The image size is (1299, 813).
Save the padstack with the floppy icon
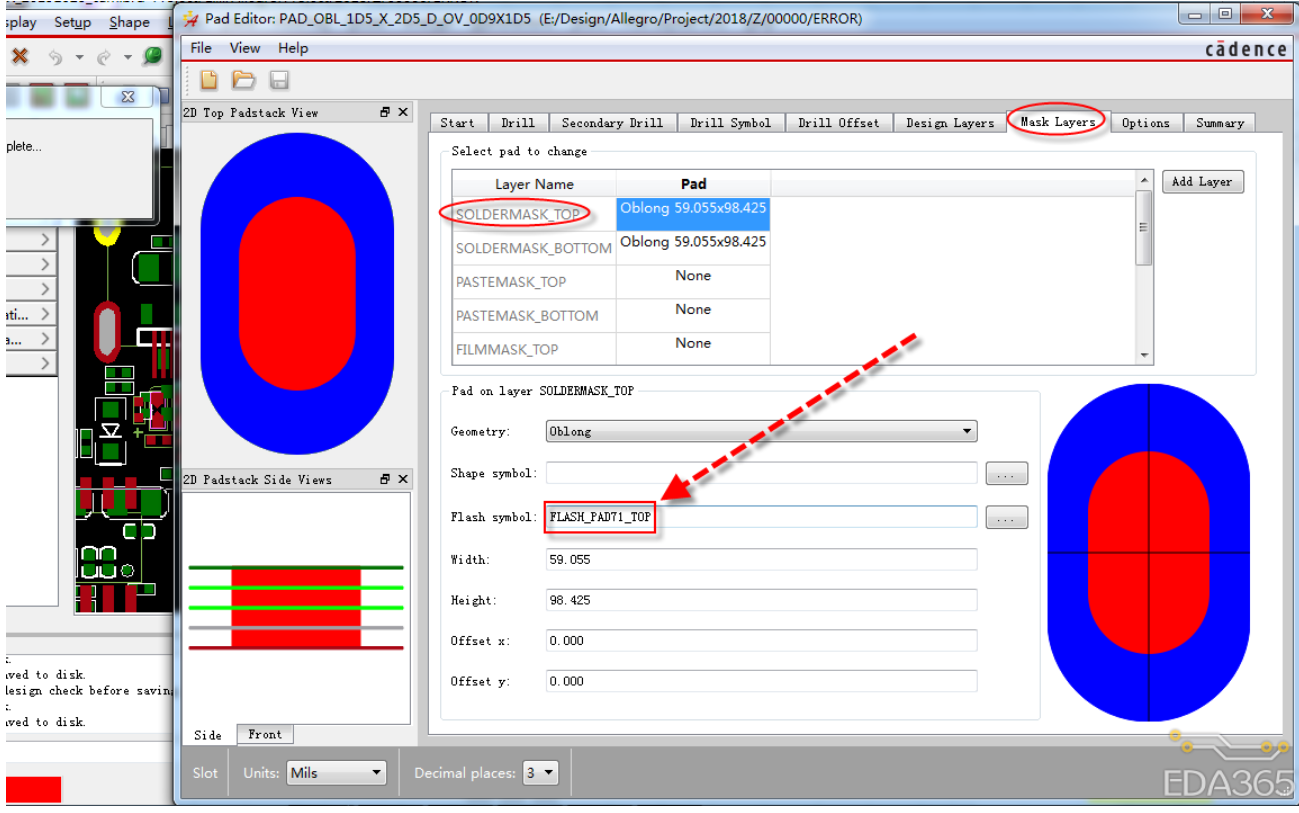coord(279,80)
